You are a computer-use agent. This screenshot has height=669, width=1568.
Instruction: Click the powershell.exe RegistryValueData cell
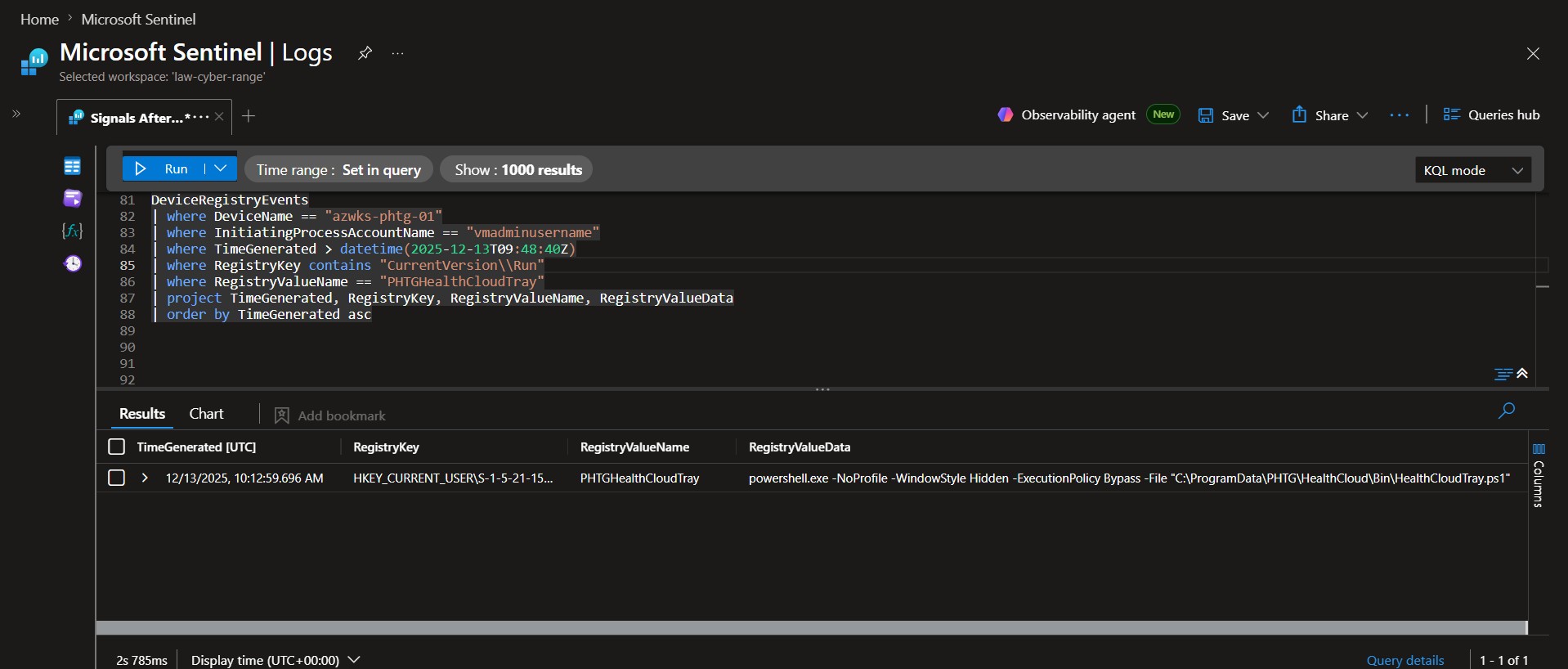click(x=1129, y=478)
